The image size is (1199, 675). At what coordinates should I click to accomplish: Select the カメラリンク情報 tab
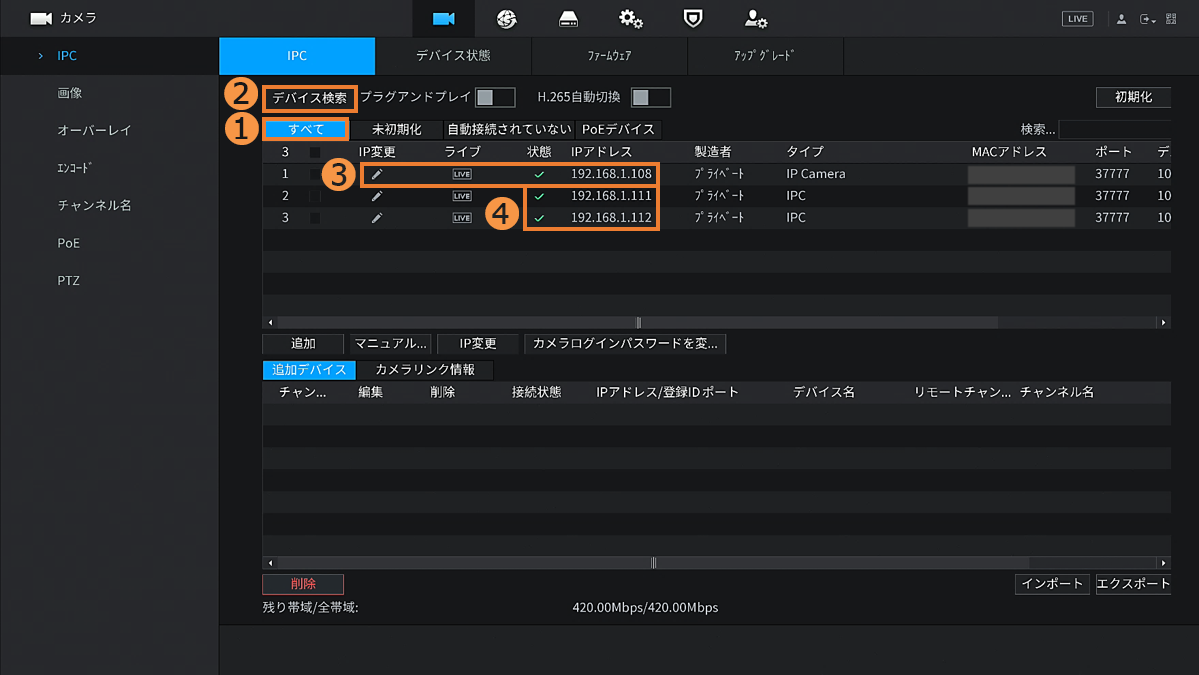(x=425, y=370)
